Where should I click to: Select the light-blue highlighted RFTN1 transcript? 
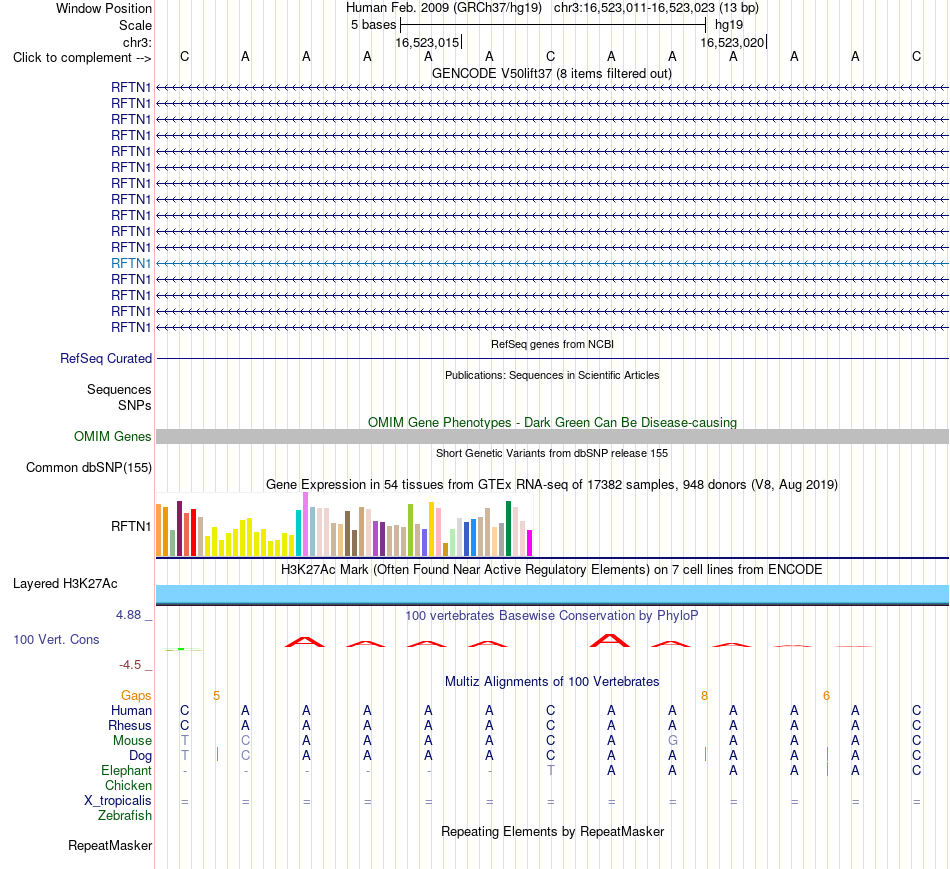(552, 264)
